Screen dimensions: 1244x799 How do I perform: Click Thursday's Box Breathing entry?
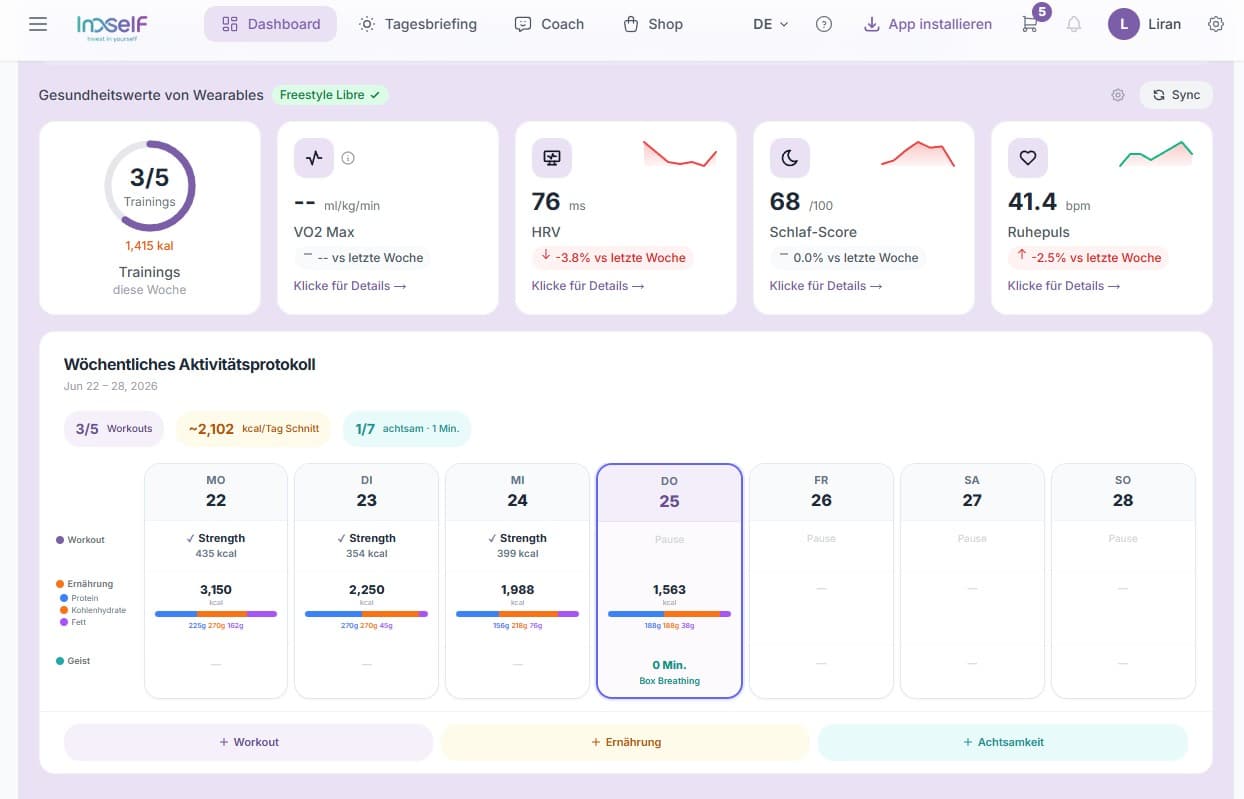(x=669, y=672)
